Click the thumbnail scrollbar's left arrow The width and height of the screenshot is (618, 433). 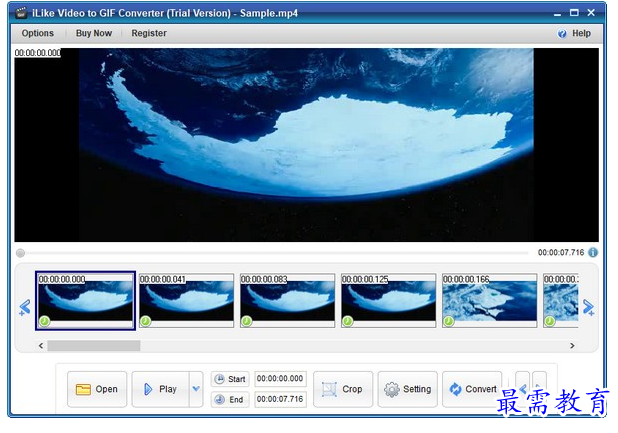(x=41, y=346)
